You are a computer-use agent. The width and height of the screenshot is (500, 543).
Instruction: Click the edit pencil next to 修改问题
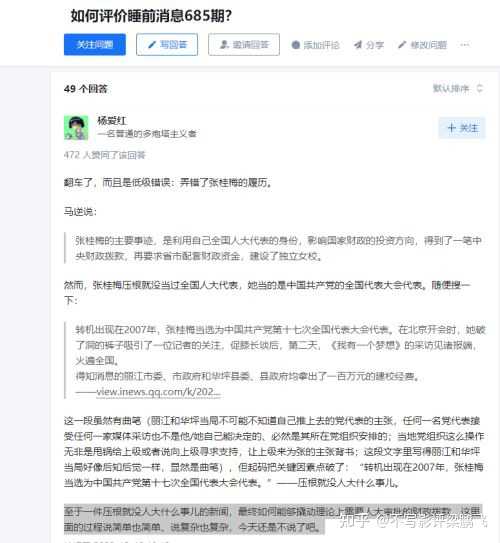coord(402,45)
